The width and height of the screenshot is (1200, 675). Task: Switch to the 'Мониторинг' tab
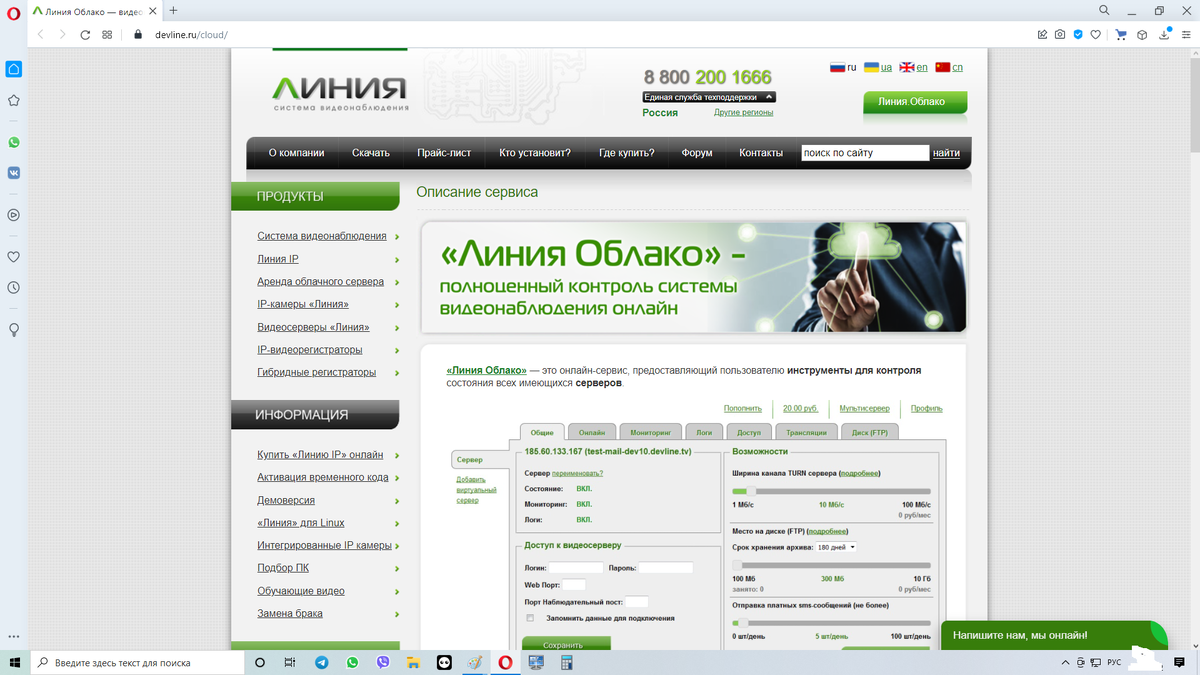650,431
